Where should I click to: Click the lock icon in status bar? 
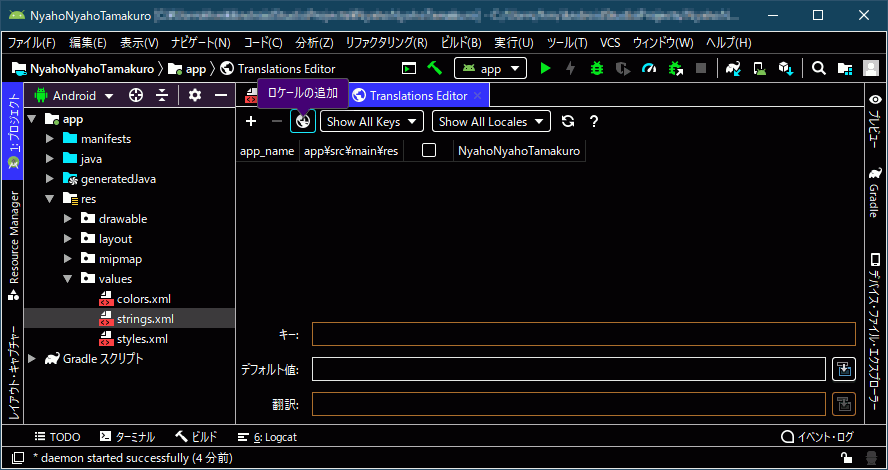846,458
